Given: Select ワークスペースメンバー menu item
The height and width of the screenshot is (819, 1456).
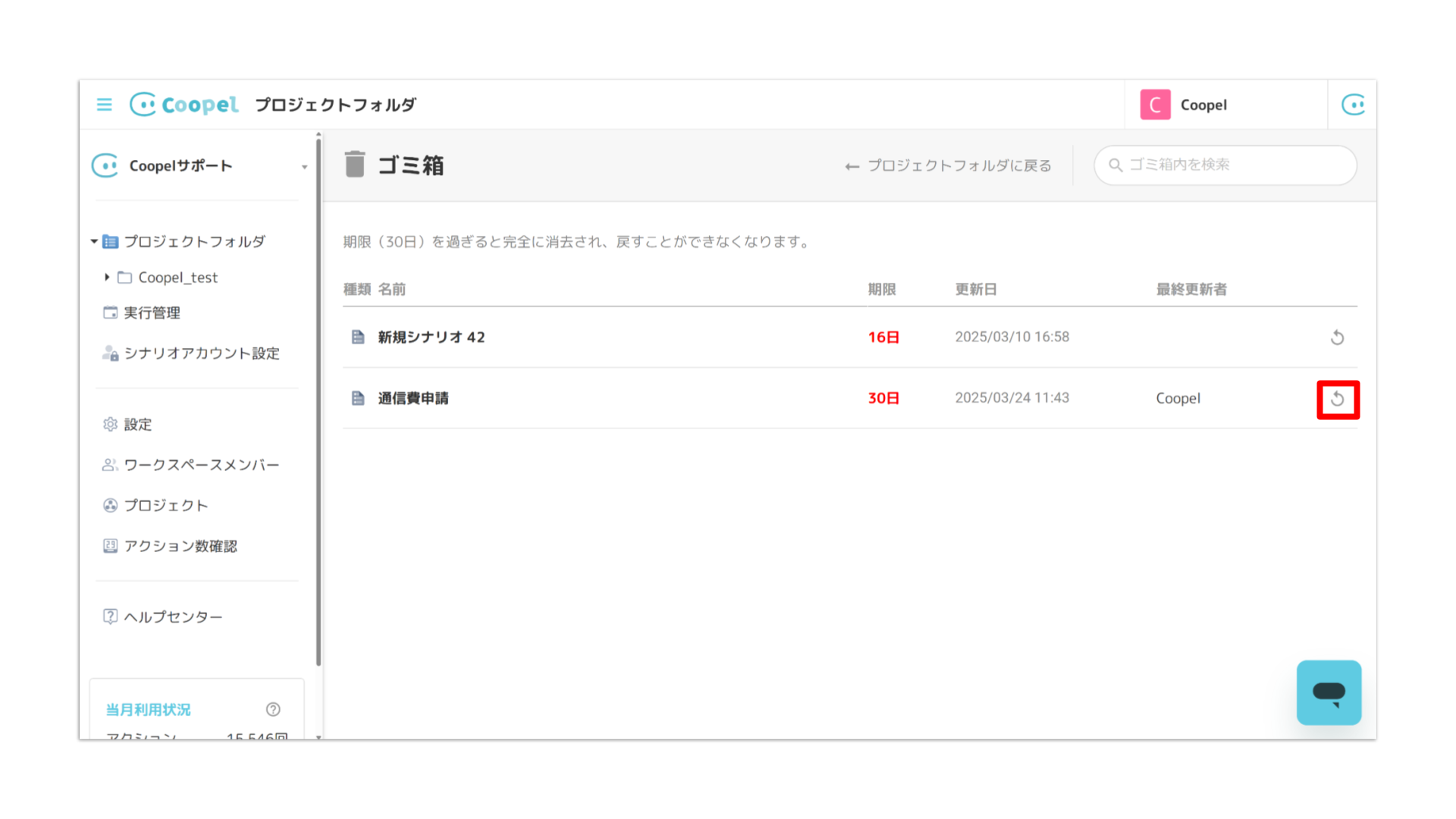Looking at the screenshot, I should coord(201,465).
